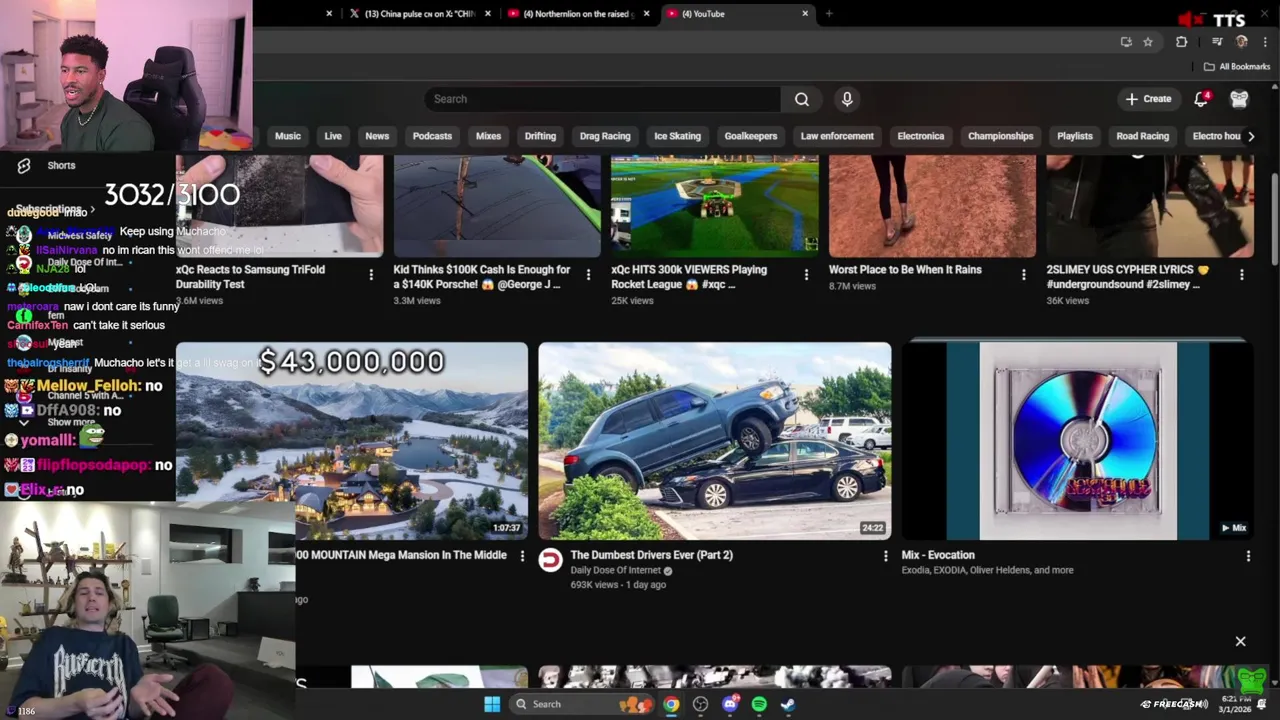
Task: Open Daily Dose Of Internet channel name
Action: click(x=615, y=571)
